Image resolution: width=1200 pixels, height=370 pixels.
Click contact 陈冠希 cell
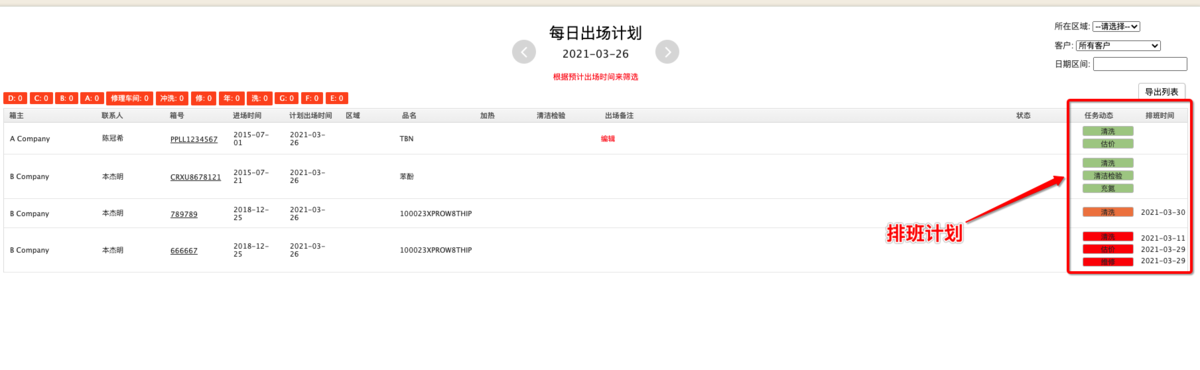pos(112,139)
